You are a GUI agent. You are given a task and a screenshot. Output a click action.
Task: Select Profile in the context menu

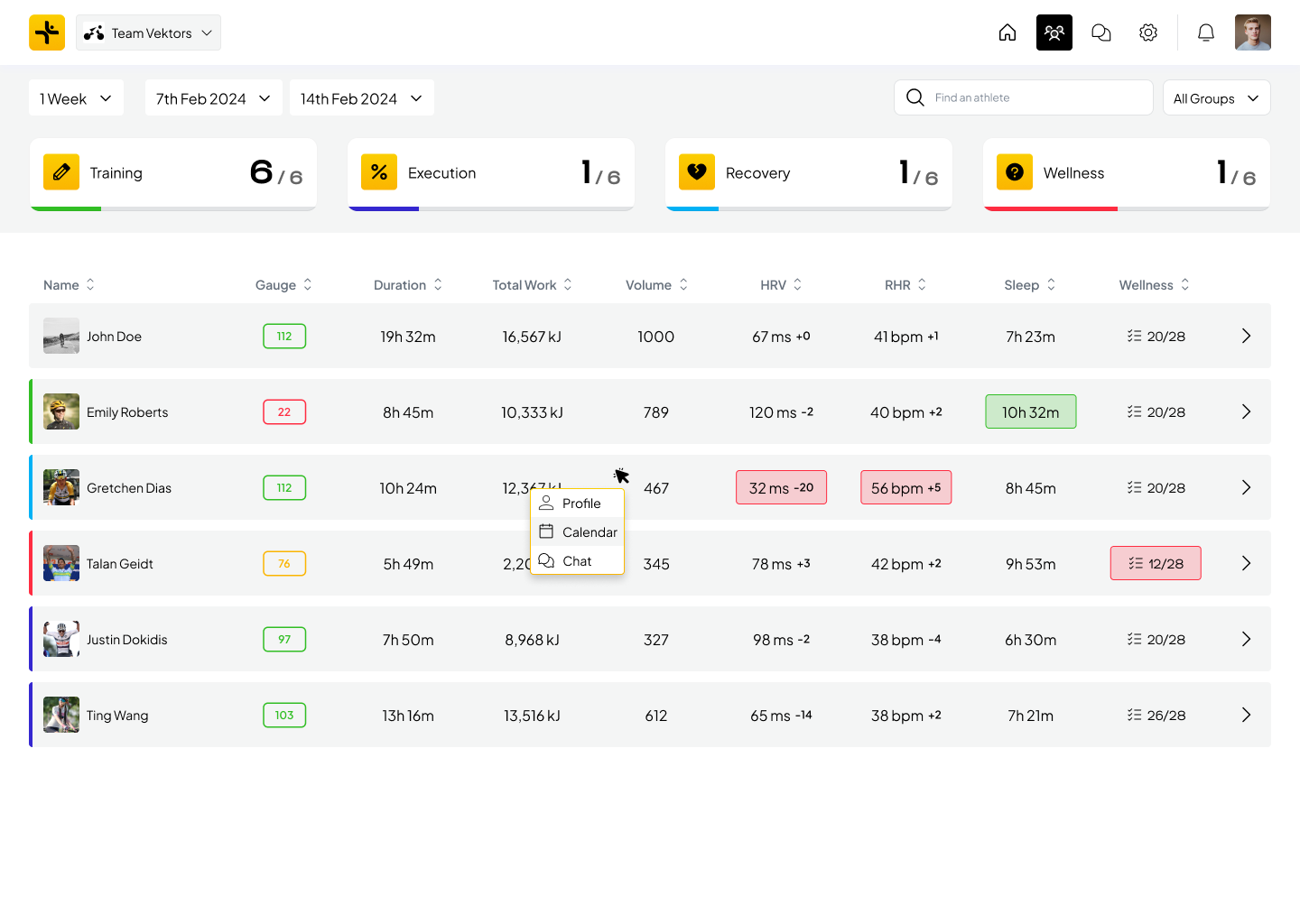[578, 504]
